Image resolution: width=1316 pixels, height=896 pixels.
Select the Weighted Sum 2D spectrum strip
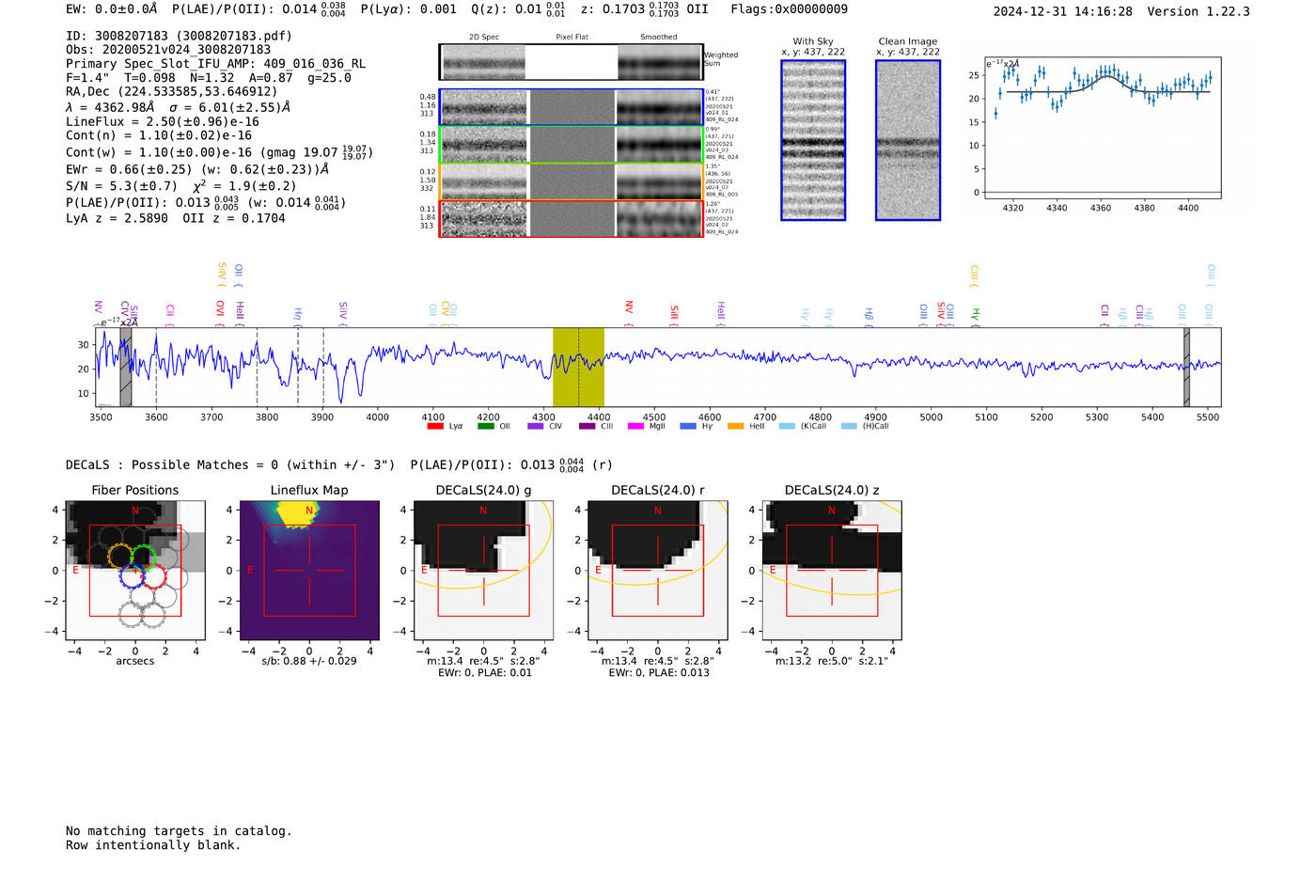[x=571, y=62]
